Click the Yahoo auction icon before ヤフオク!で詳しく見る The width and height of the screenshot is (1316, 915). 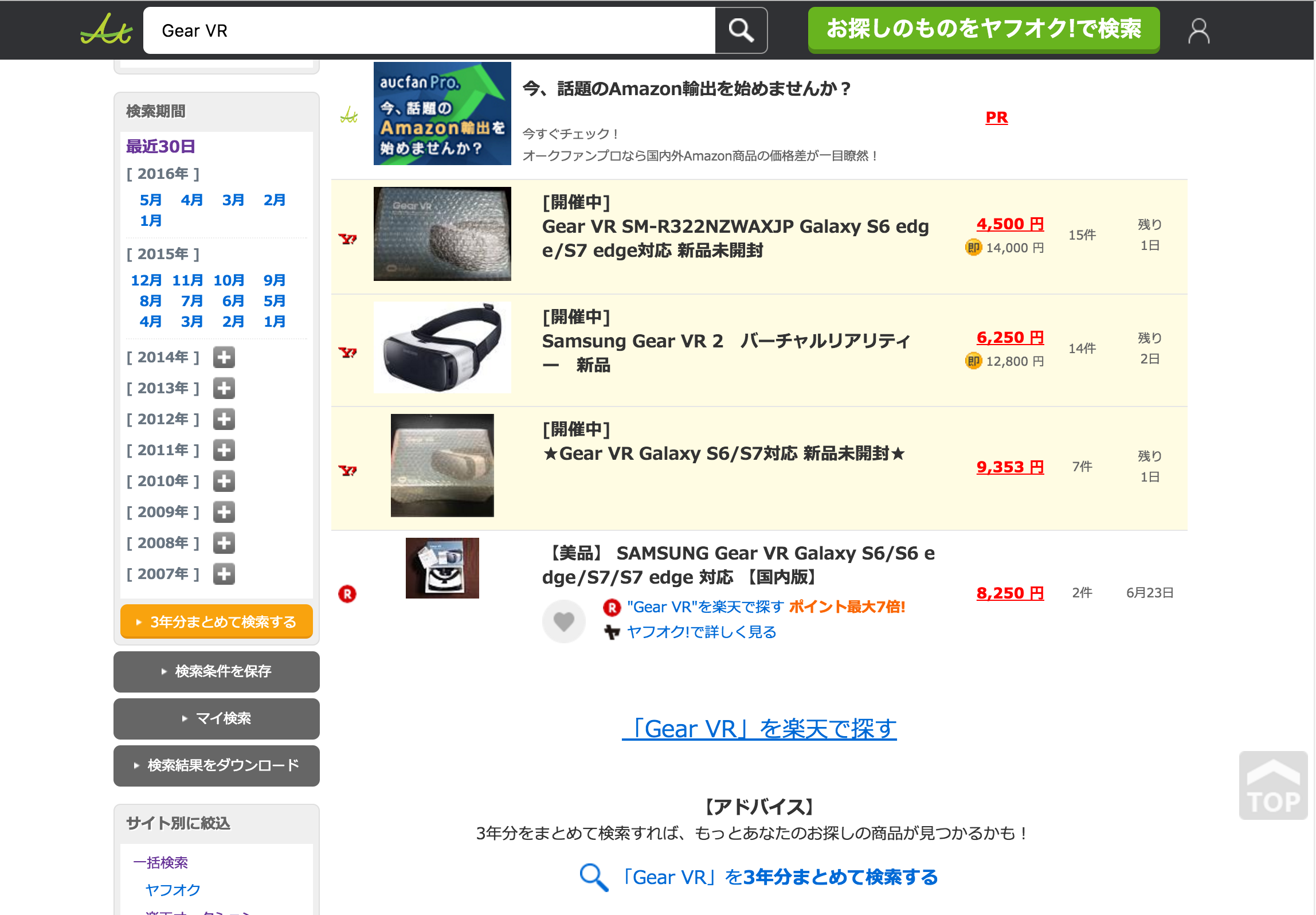pyautogui.click(x=612, y=632)
